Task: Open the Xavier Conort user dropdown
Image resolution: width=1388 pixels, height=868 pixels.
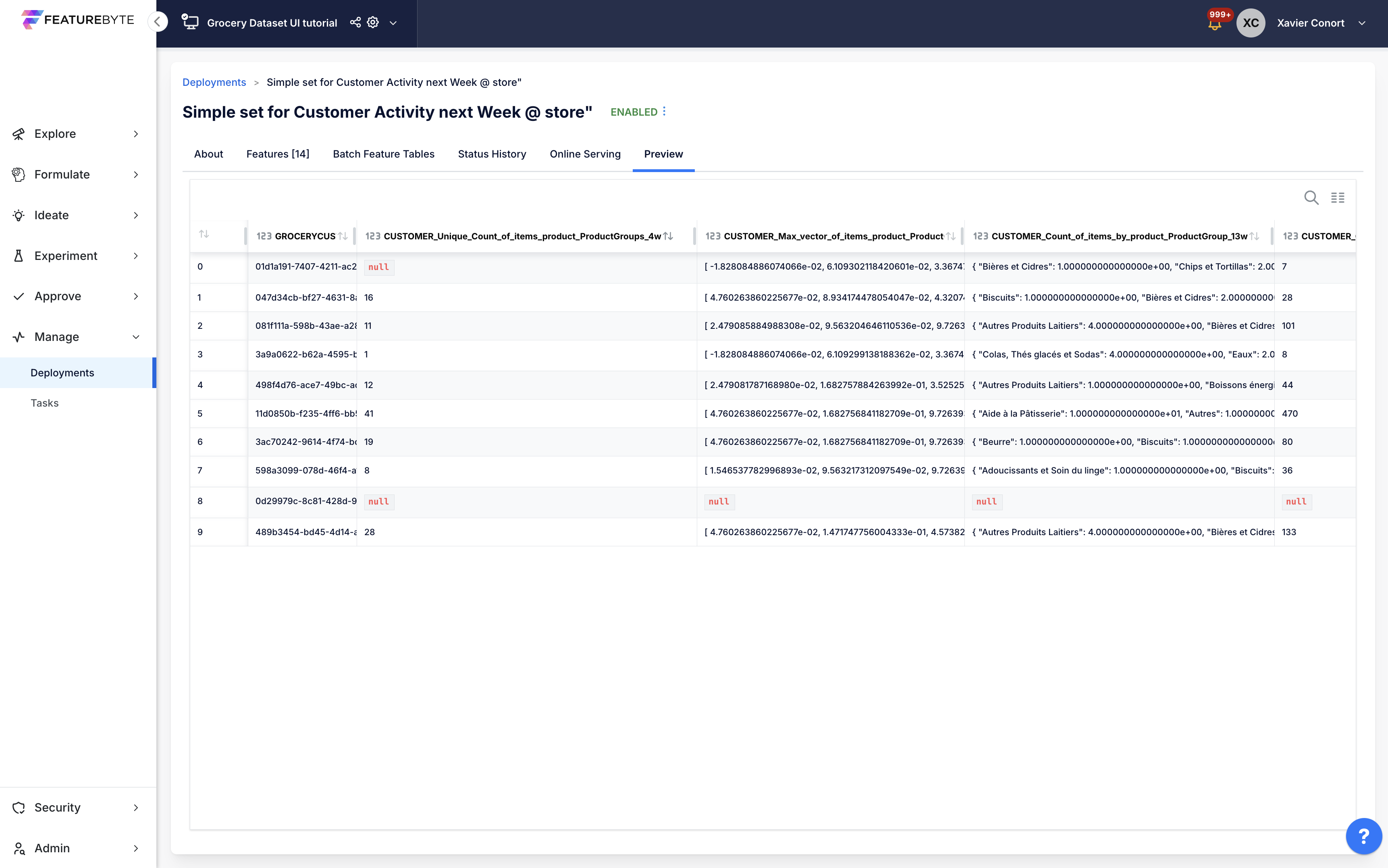Action: [1361, 23]
